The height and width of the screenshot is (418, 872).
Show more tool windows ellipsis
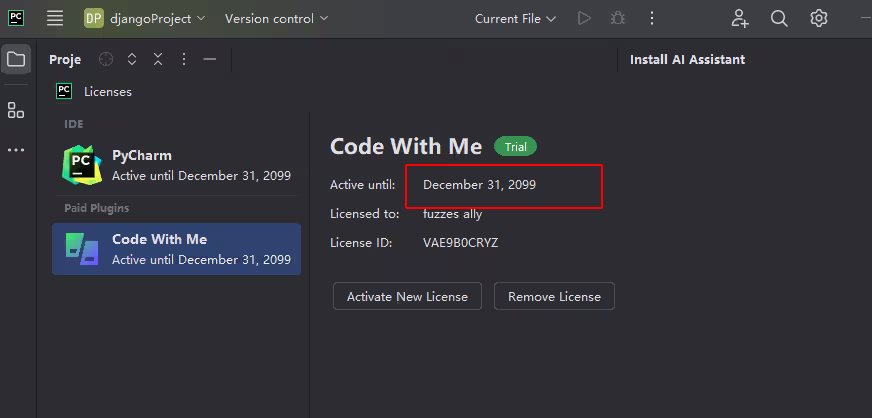pos(16,150)
